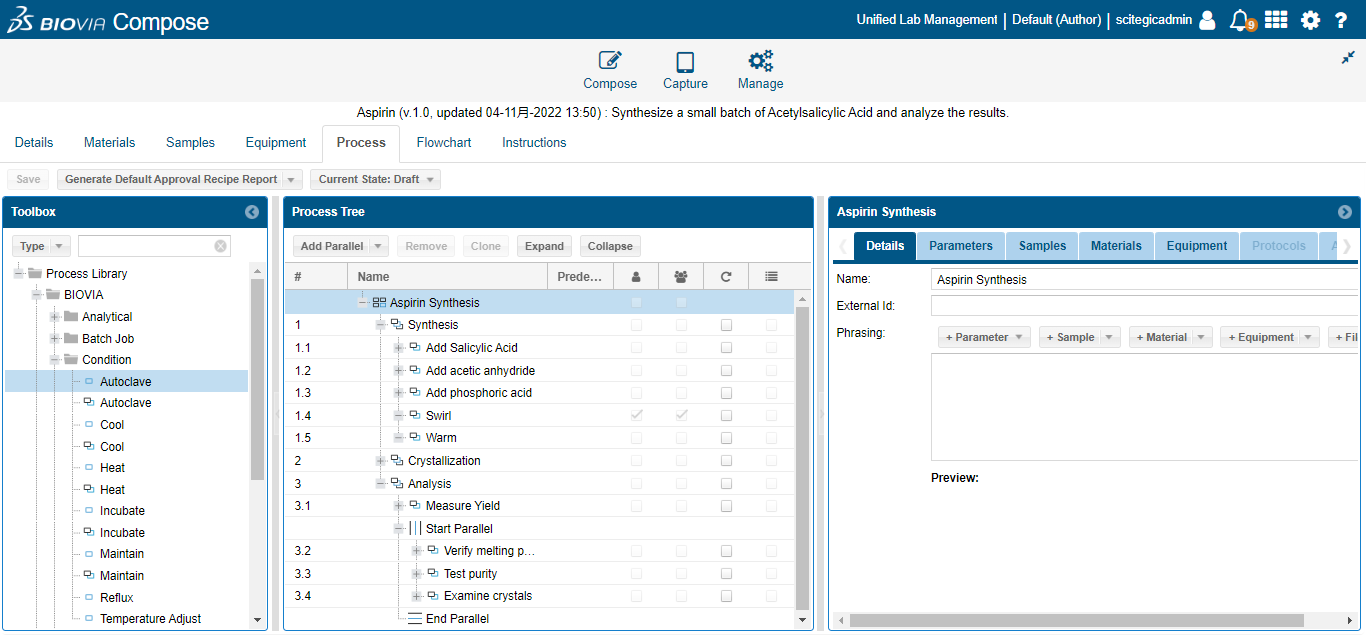Switch to the Instructions tab
Image resolution: width=1366 pixels, height=635 pixels.
[x=534, y=143]
